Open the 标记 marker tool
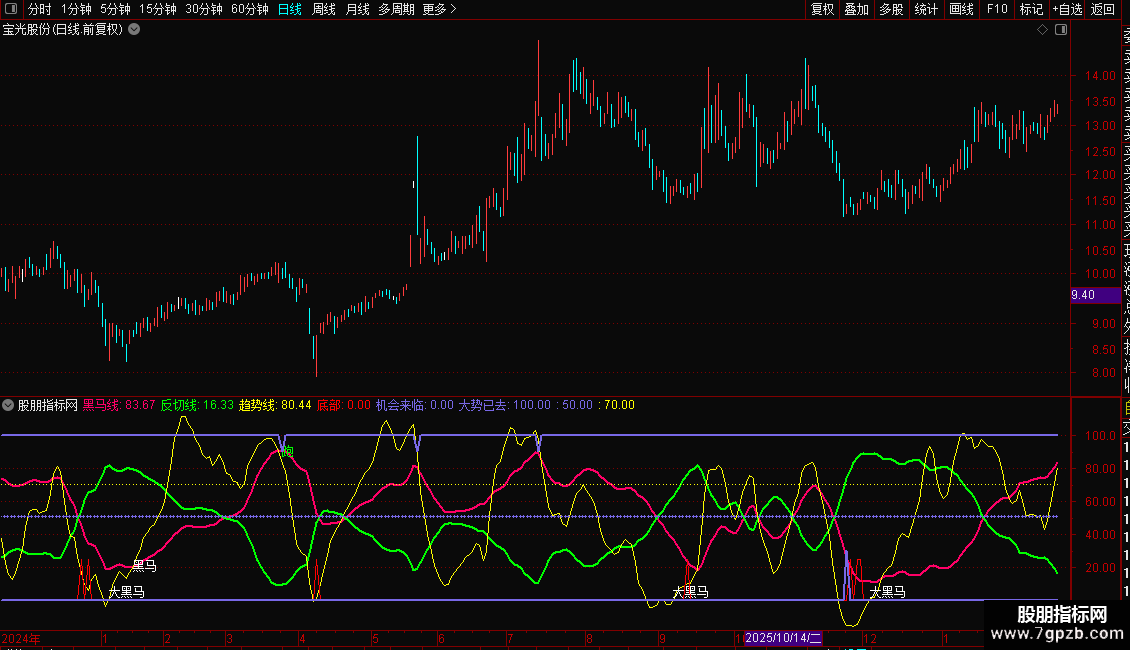The width and height of the screenshot is (1130, 650). click(1030, 9)
